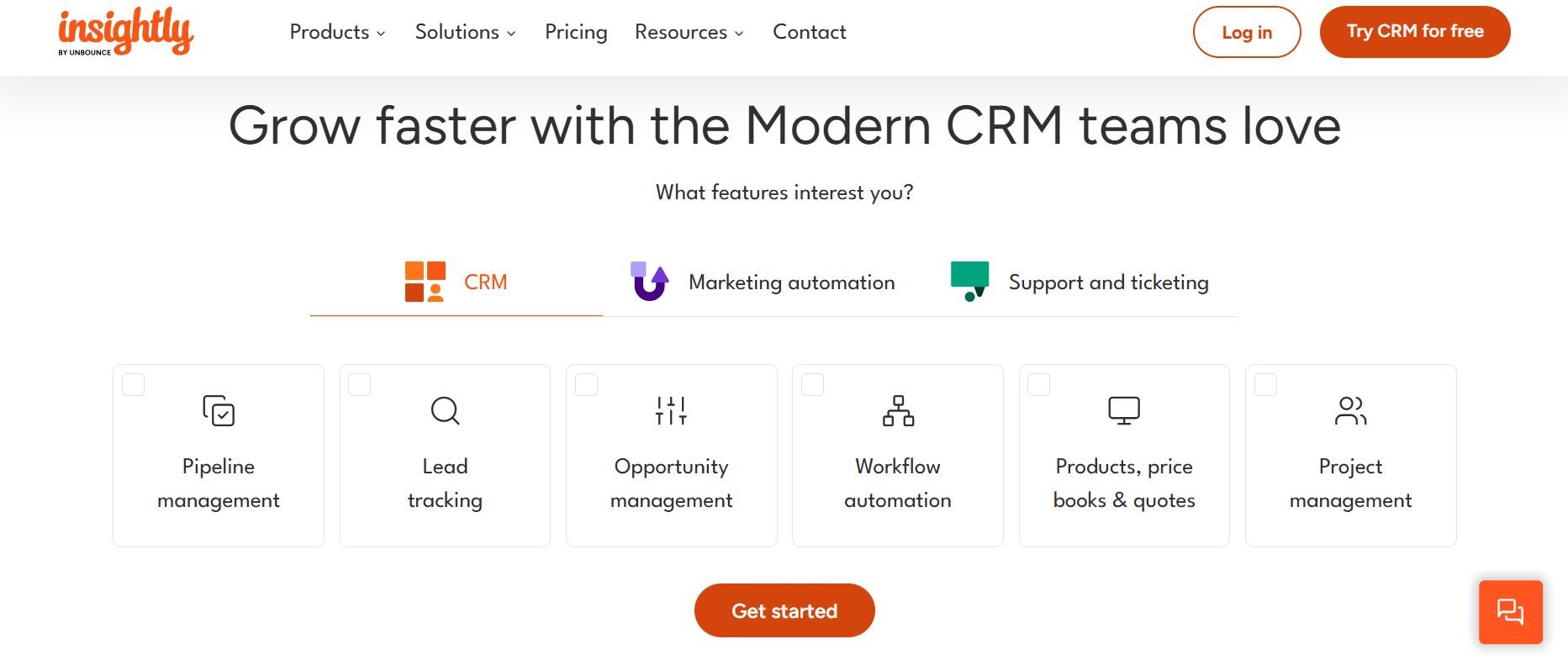1568x660 pixels.
Task: Check the Workflow automation checkbox
Action: [x=813, y=385]
